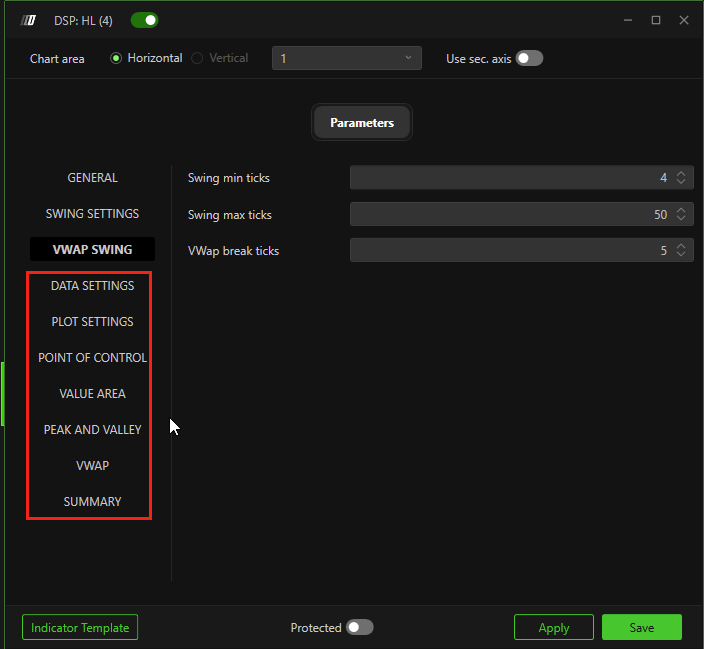Viewport: 704px width, 649px height.
Task: Select the Horizontal chart area option
Action: (x=116, y=58)
